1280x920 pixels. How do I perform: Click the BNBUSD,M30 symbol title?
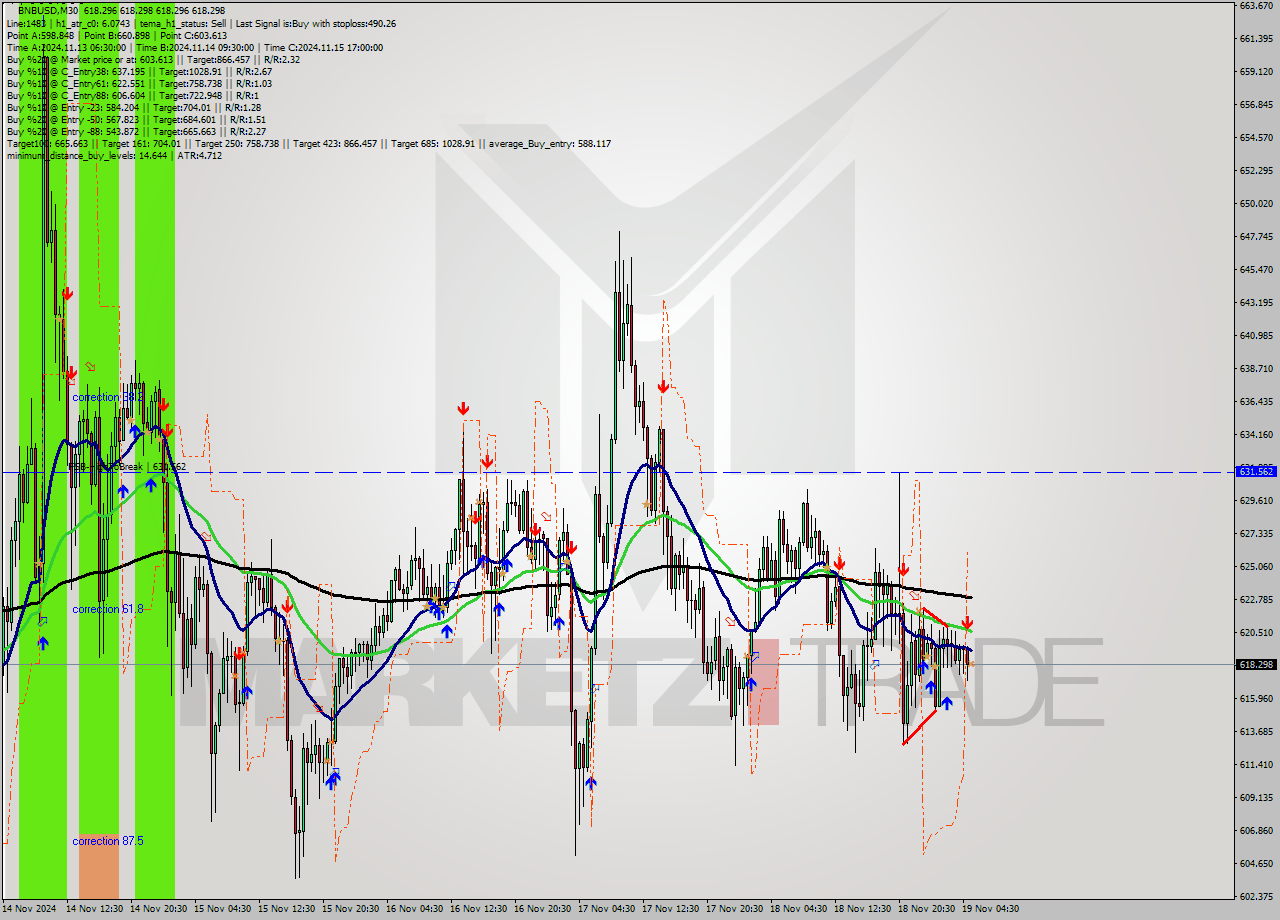click(49, 9)
